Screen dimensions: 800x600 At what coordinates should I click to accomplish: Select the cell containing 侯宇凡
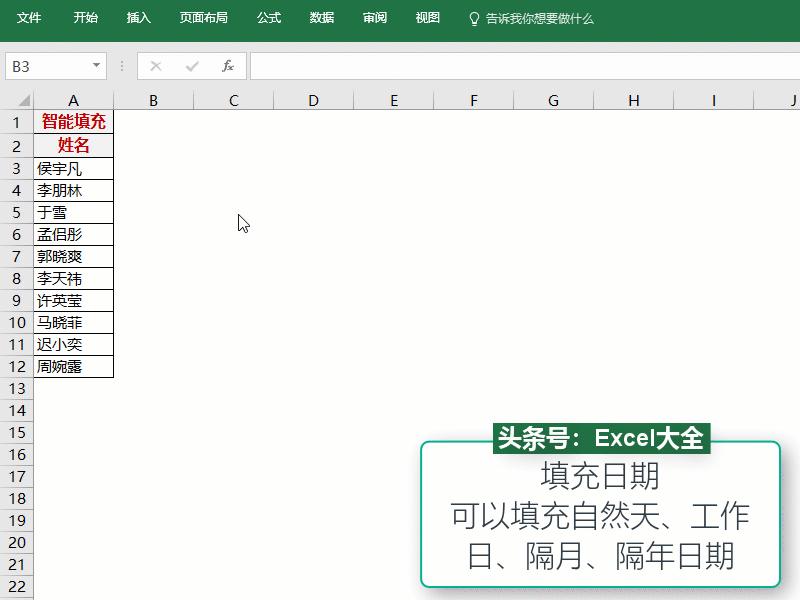point(74,167)
